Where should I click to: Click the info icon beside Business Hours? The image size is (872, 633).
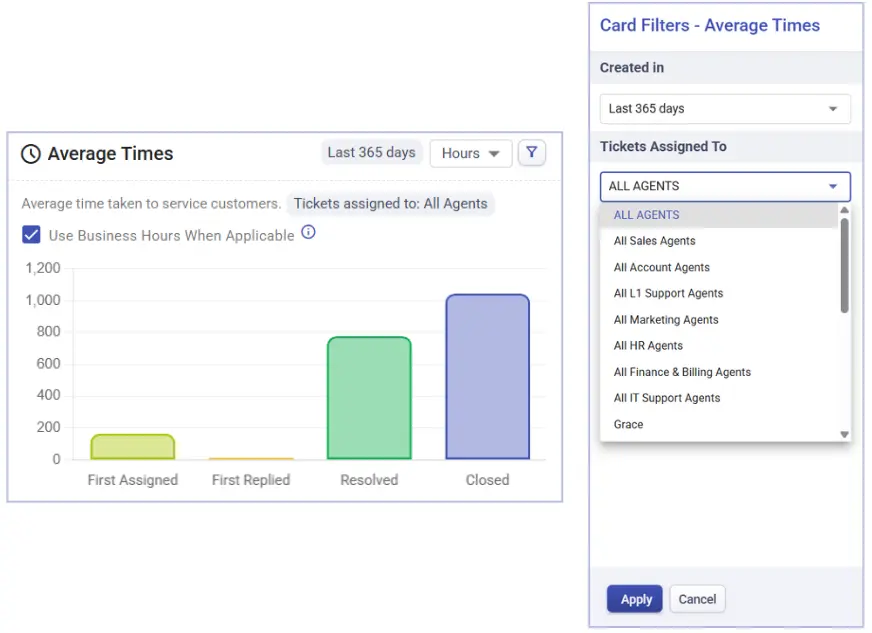tap(308, 233)
